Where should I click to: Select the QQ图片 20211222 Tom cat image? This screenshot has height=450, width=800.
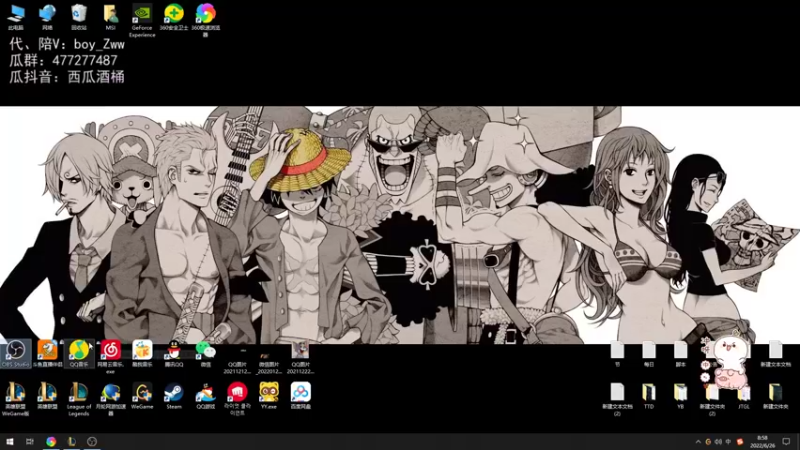301,357
